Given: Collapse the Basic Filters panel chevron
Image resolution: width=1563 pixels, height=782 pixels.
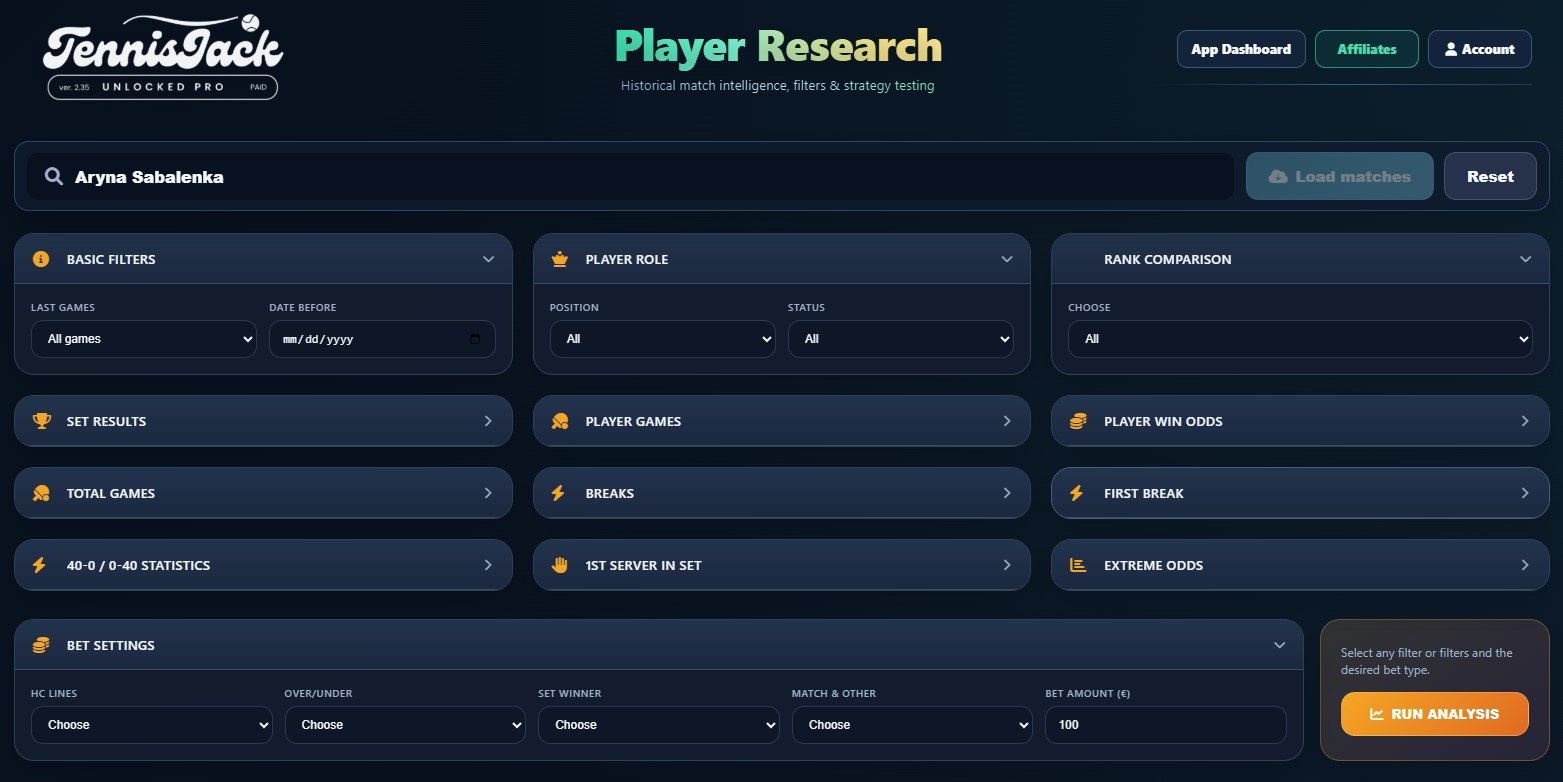Looking at the screenshot, I should click(x=488, y=259).
